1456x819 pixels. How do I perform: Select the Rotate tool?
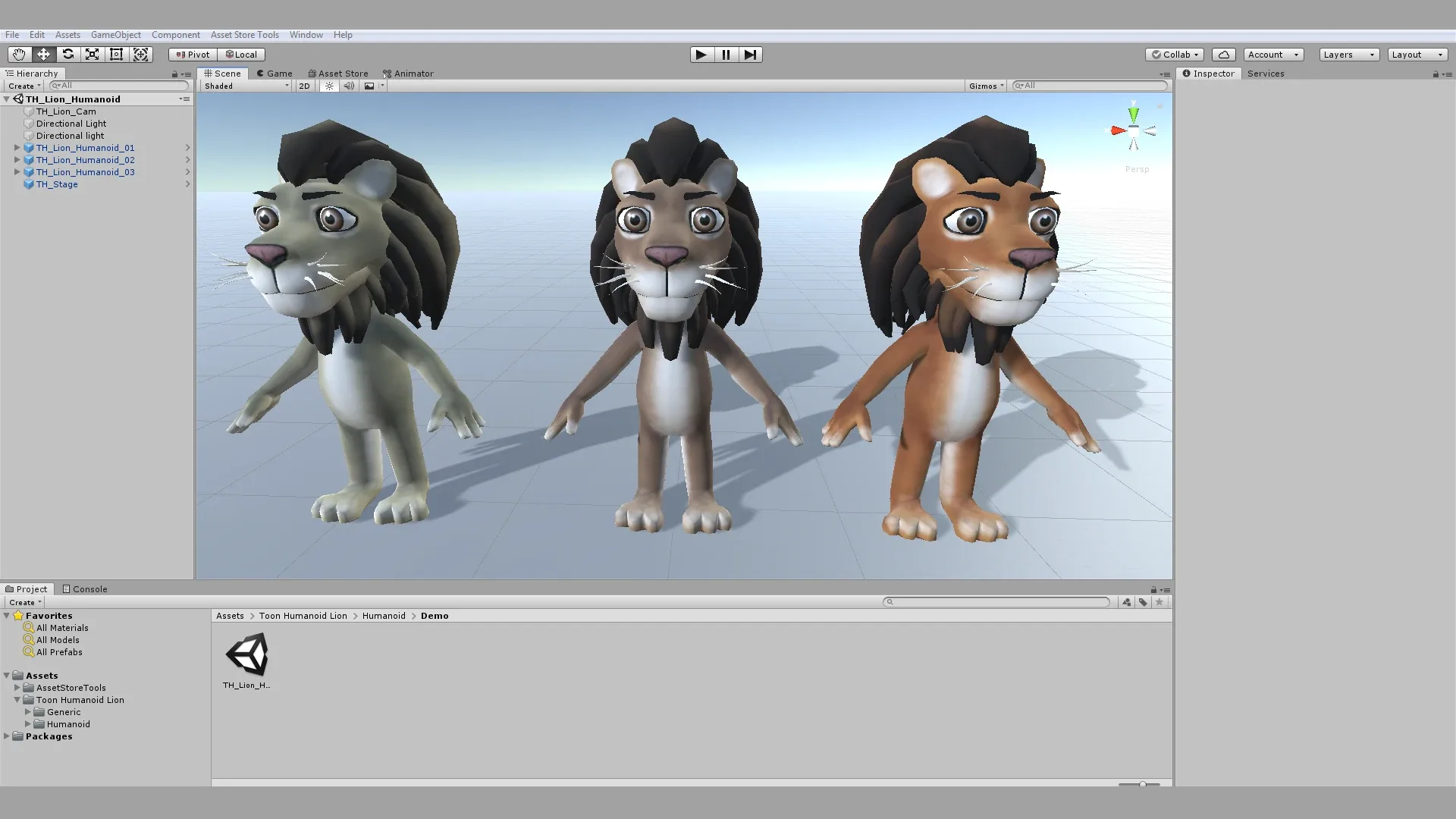click(67, 55)
